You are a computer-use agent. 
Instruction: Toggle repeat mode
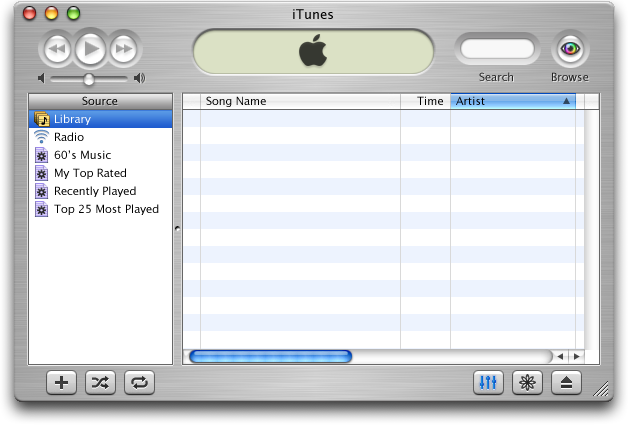pyautogui.click(x=139, y=383)
